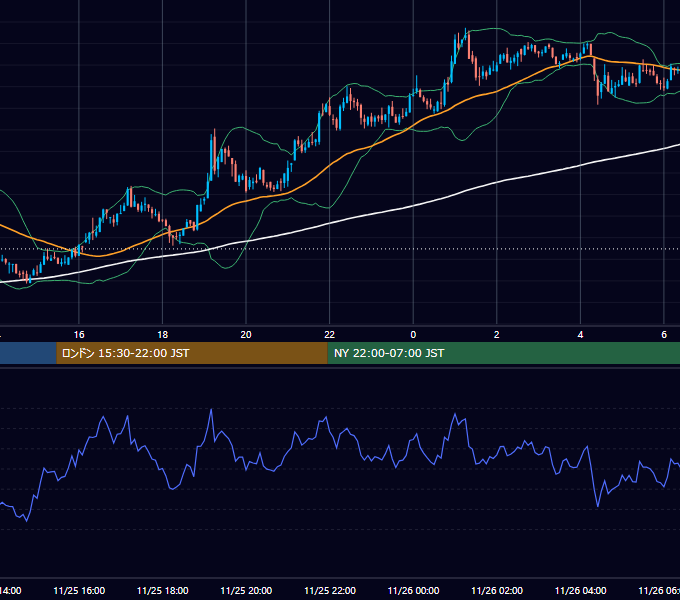Click the 18 hour label on upper time axis
This screenshot has width=680, height=600.
(x=163, y=335)
